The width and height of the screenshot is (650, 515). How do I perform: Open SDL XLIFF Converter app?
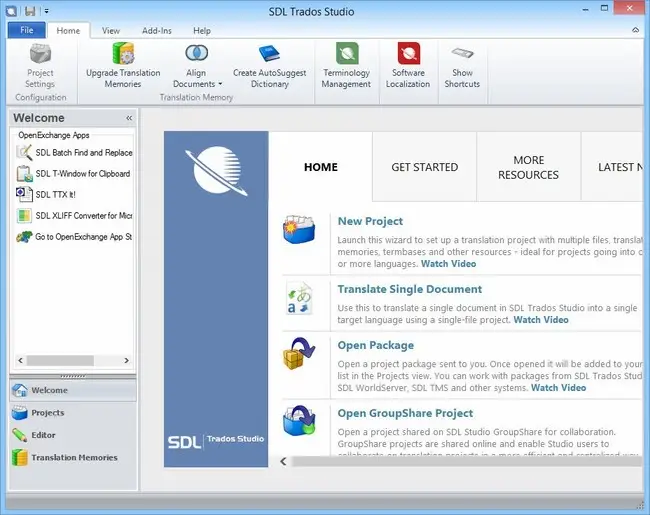[x=75, y=216]
